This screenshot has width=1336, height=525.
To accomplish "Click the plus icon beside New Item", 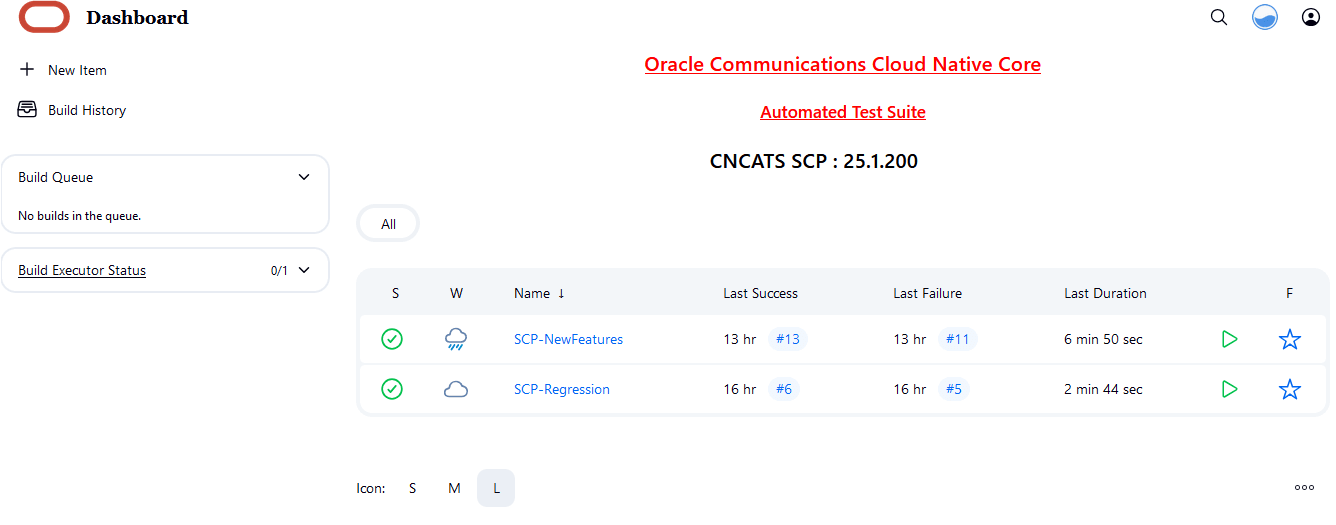I will coord(27,70).
